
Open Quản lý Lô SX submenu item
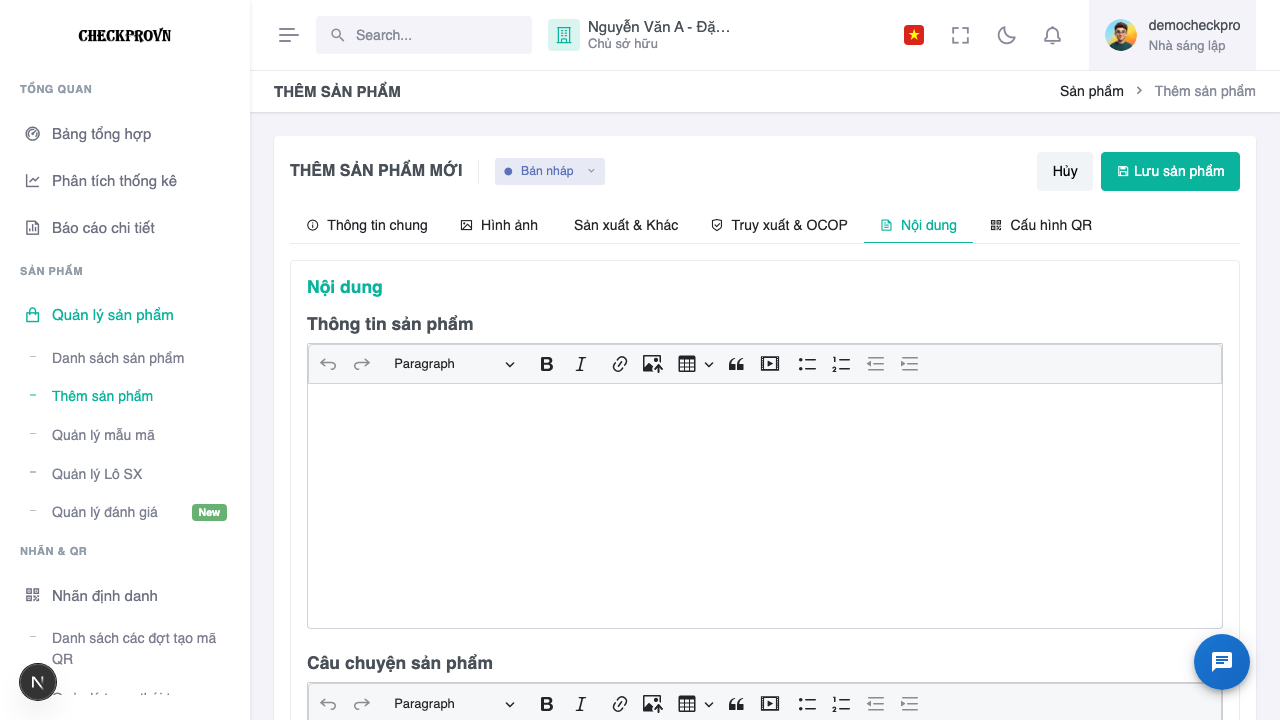97,474
